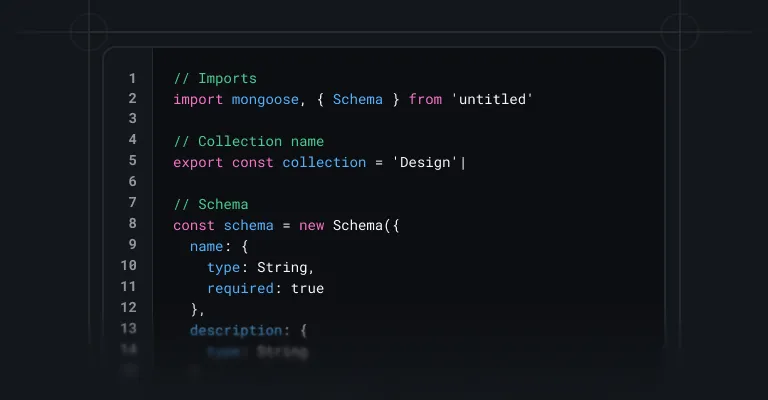Image resolution: width=768 pixels, height=400 pixels.
Task: Click the '// Imports' comment on line 1
Action: [x=215, y=79]
